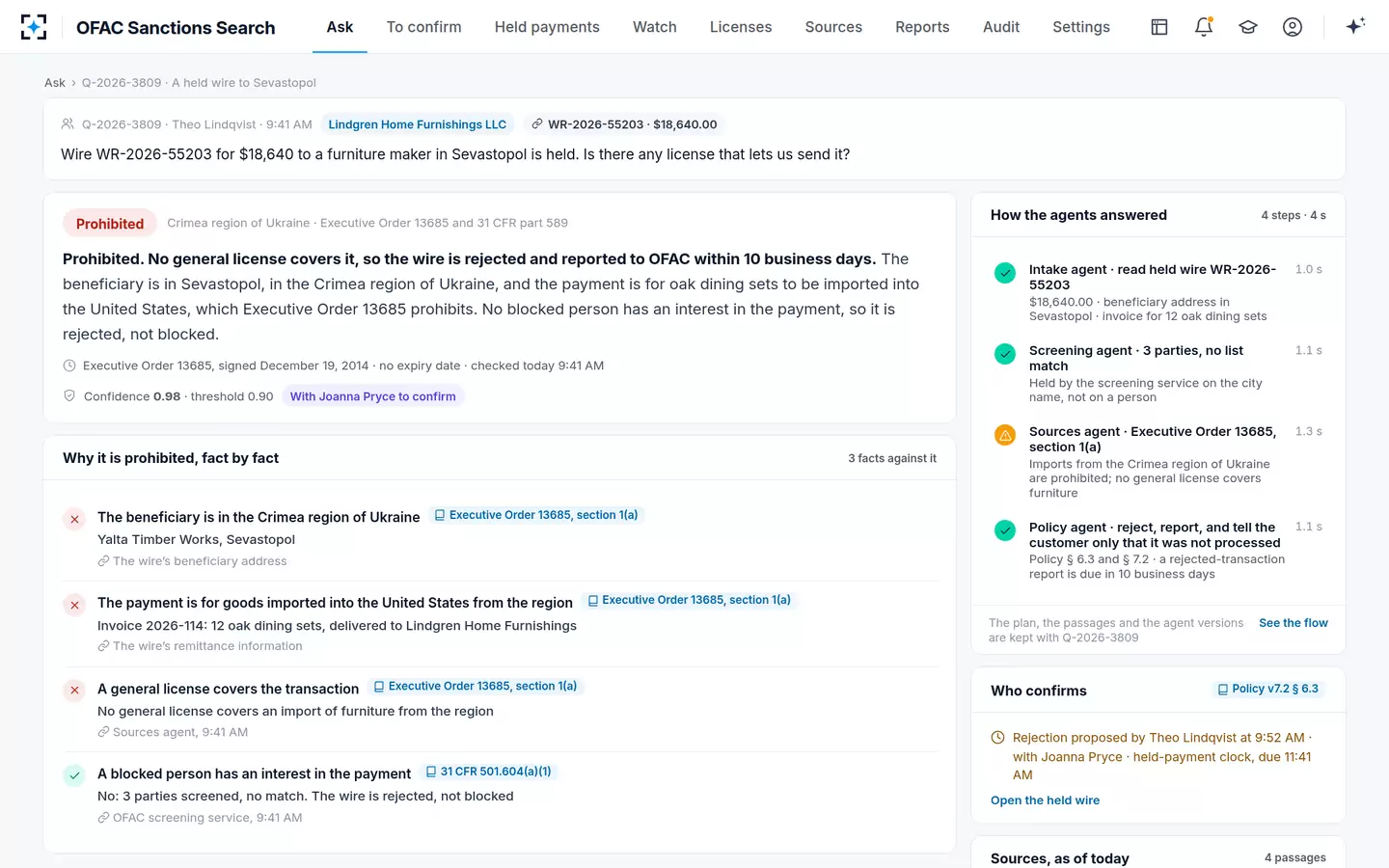
Task: Open the Held payments tab
Action: pyautogui.click(x=547, y=27)
